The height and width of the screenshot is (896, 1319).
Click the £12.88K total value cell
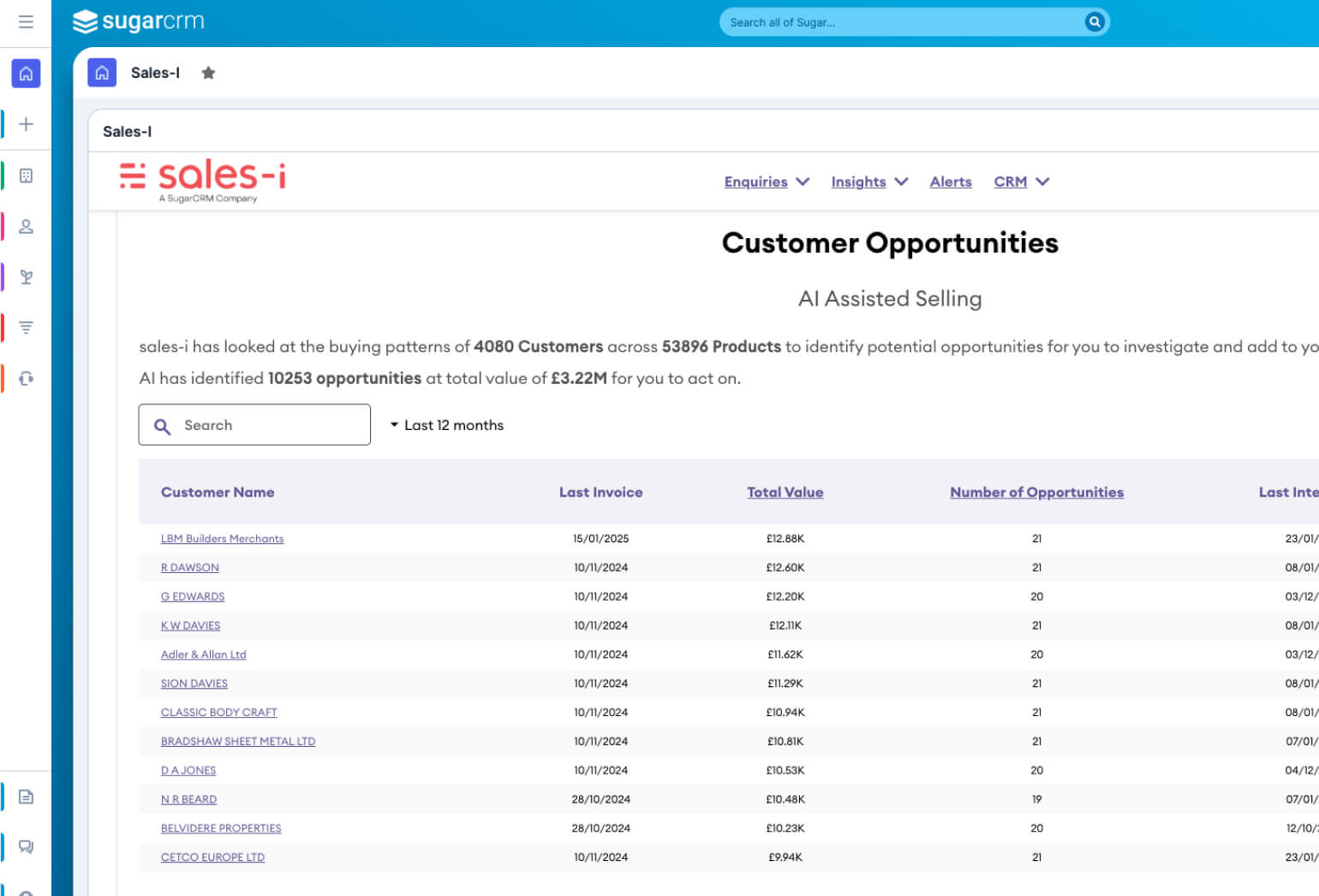coord(785,539)
